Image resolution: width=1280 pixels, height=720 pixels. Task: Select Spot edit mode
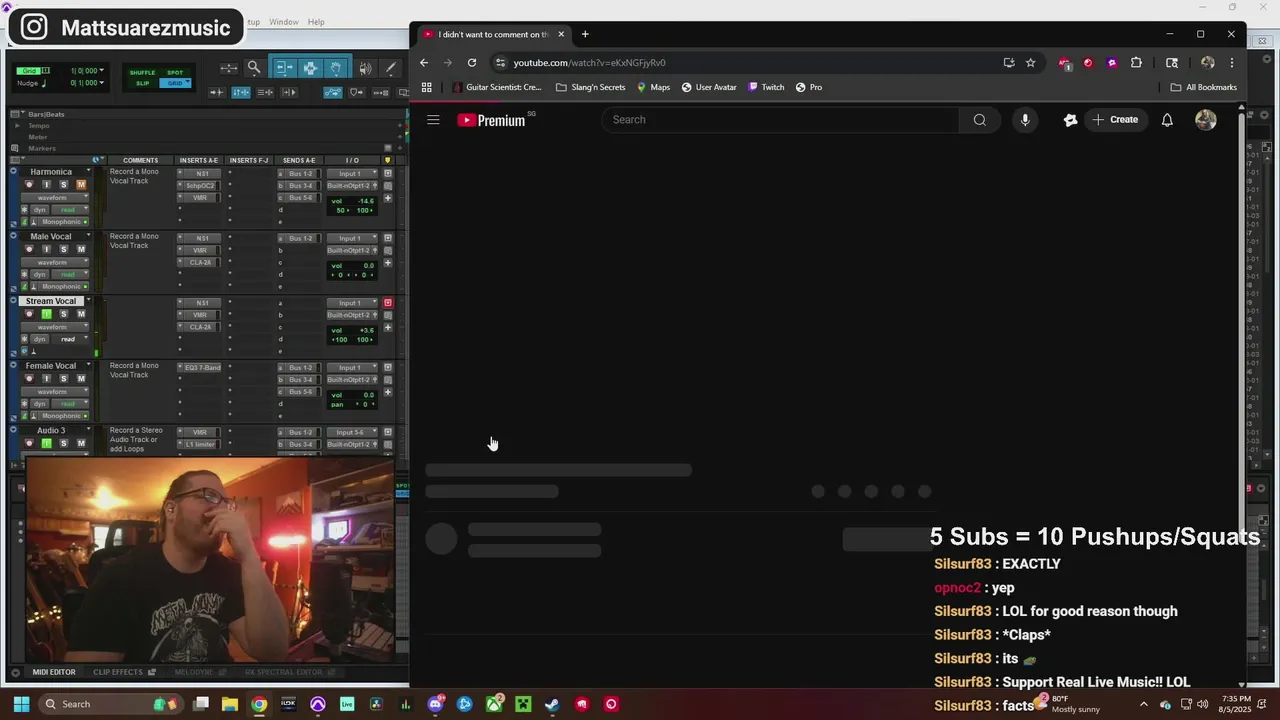click(175, 72)
